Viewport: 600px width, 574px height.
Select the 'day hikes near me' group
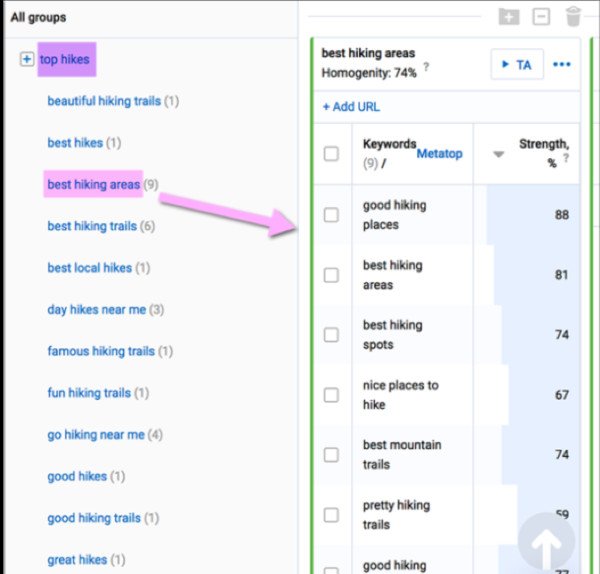click(x=96, y=310)
